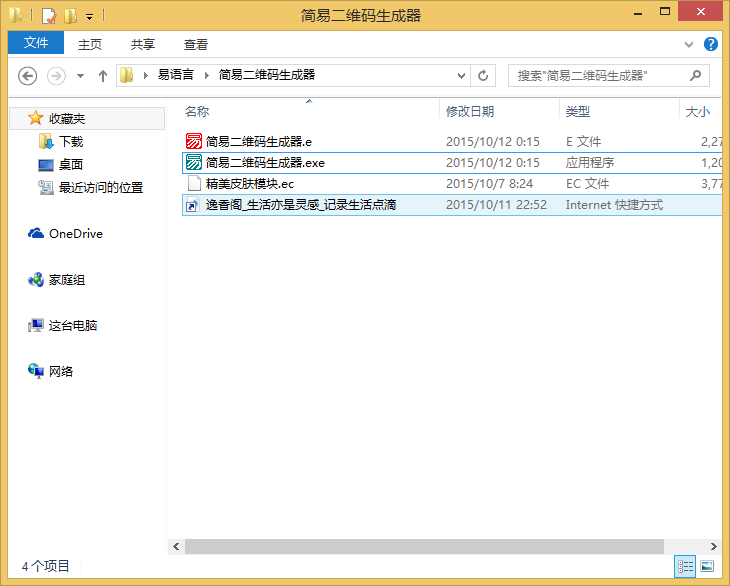Click the left arrow of the horizontal scrollbar
The image size is (730, 586).
[176, 546]
